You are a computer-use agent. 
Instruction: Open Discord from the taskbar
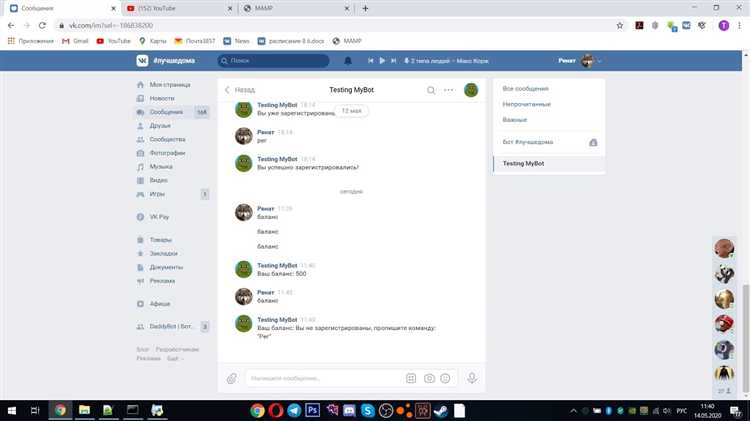pos(350,410)
